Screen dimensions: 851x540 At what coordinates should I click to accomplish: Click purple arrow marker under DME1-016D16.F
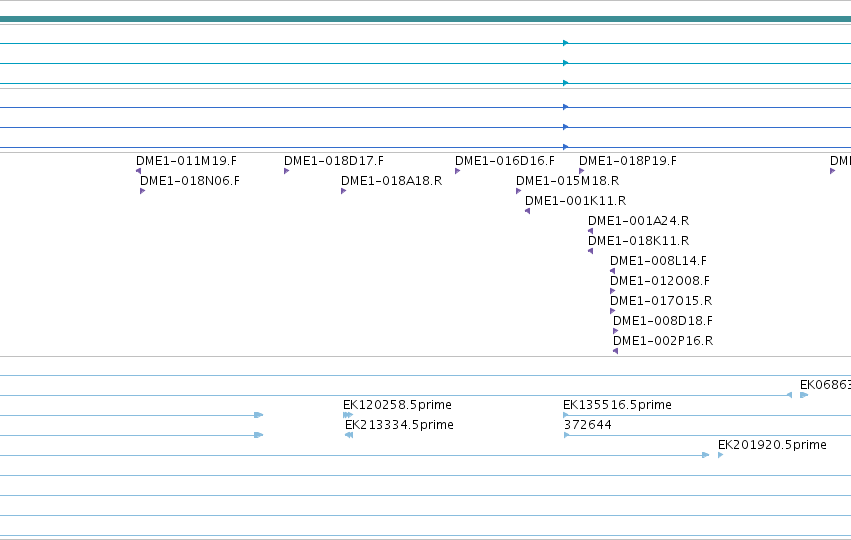click(x=458, y=171)
